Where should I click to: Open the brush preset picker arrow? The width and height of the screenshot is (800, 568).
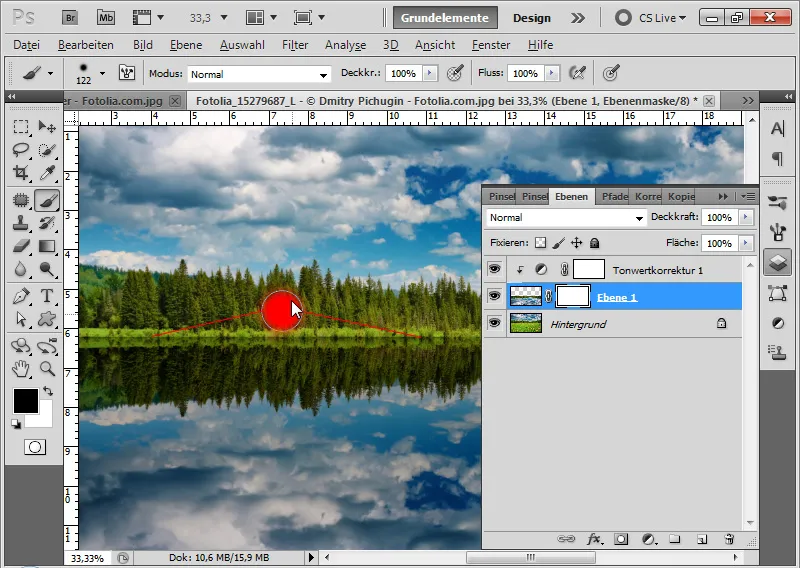point(103,73)
